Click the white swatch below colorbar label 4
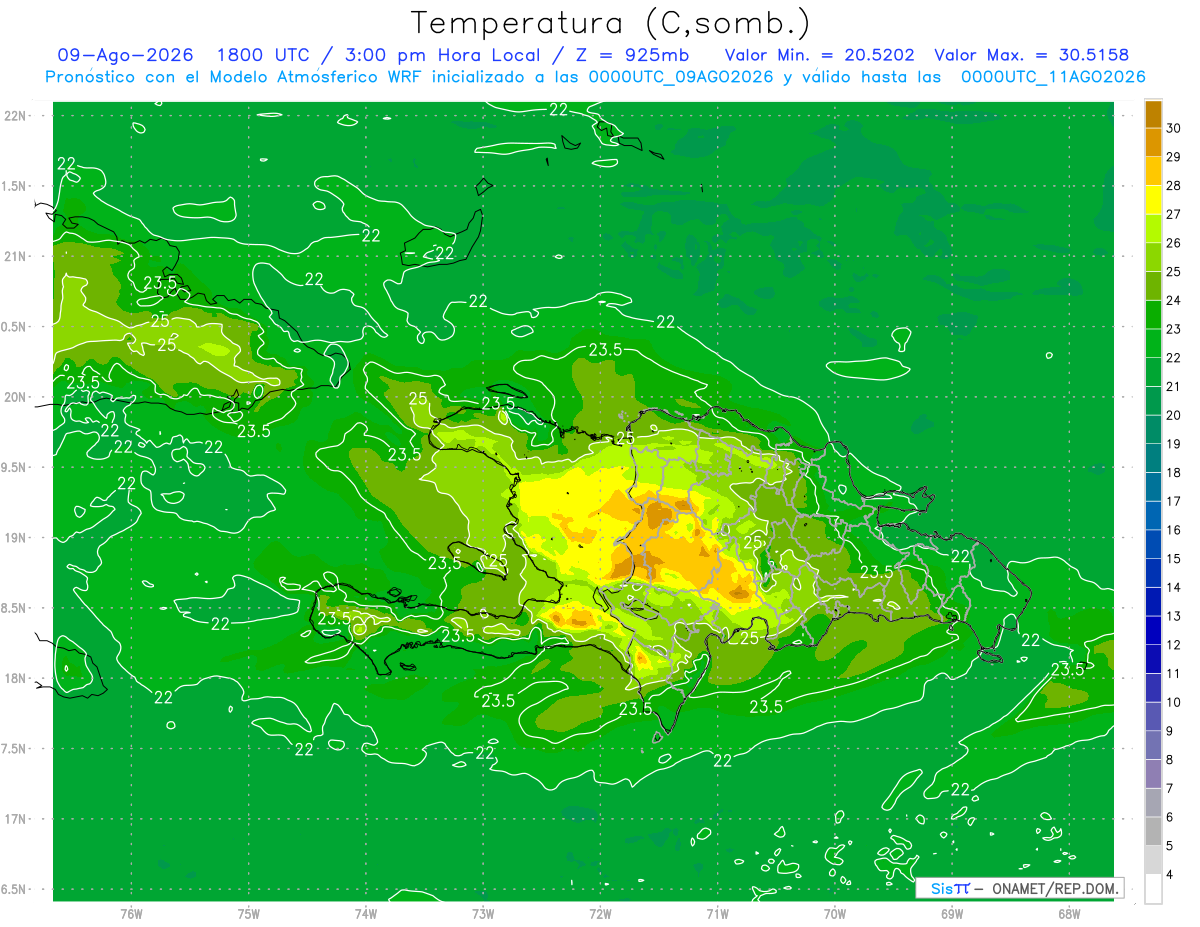This screenshot has width=1200, height=927. [x=1153, y=889]
